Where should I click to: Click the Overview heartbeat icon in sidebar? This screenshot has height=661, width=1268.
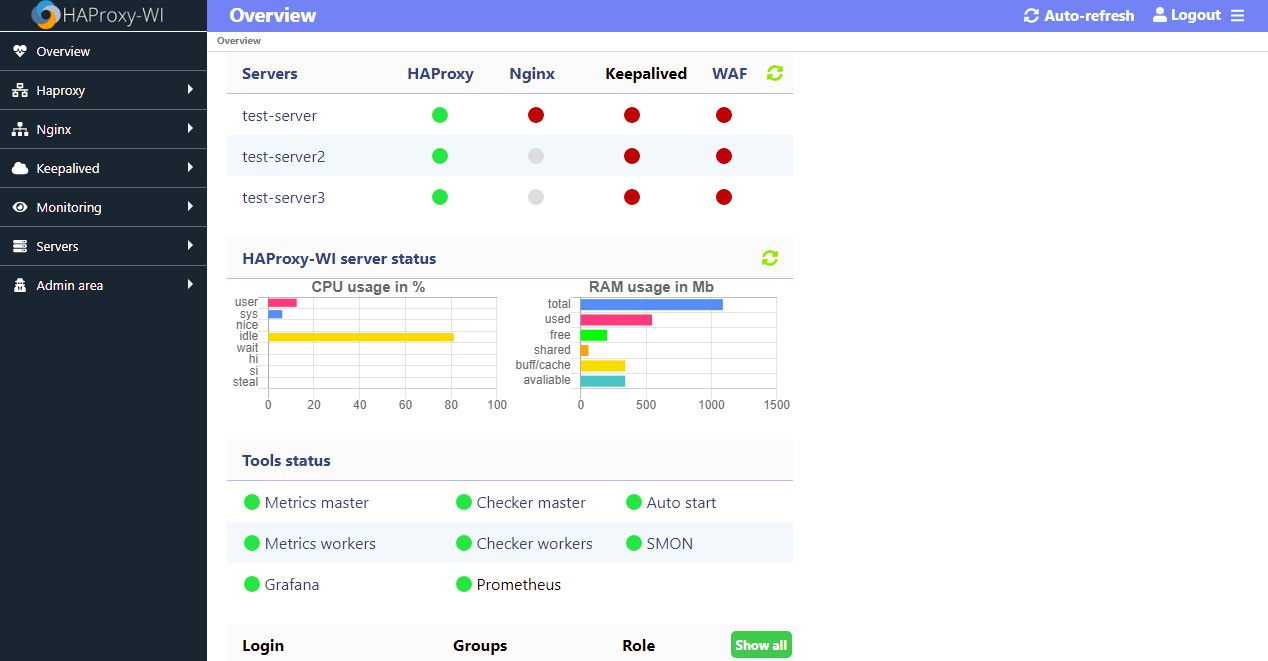pos(20,51)
